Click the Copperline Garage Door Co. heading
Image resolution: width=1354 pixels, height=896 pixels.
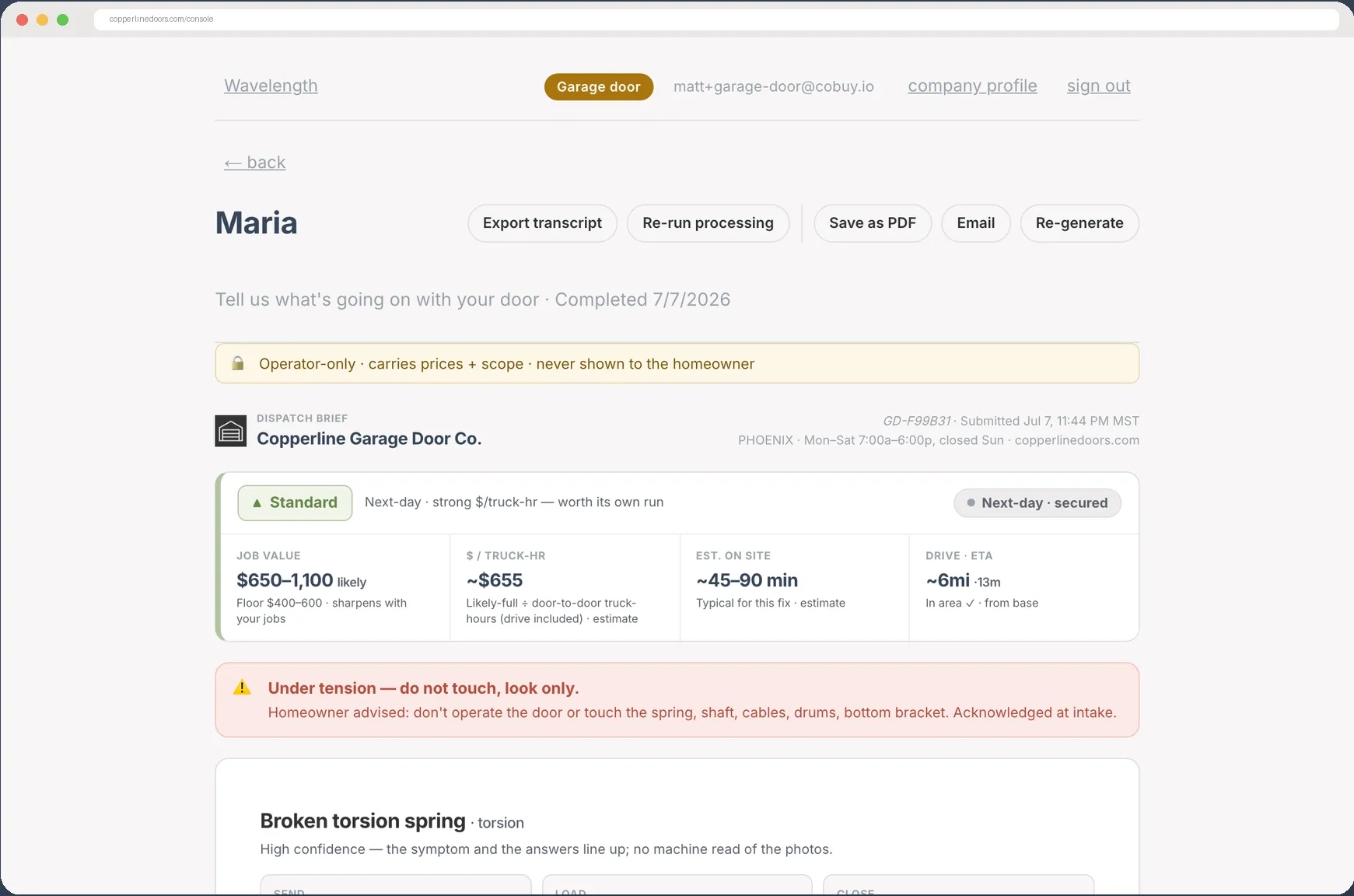(x=369, y=439)
